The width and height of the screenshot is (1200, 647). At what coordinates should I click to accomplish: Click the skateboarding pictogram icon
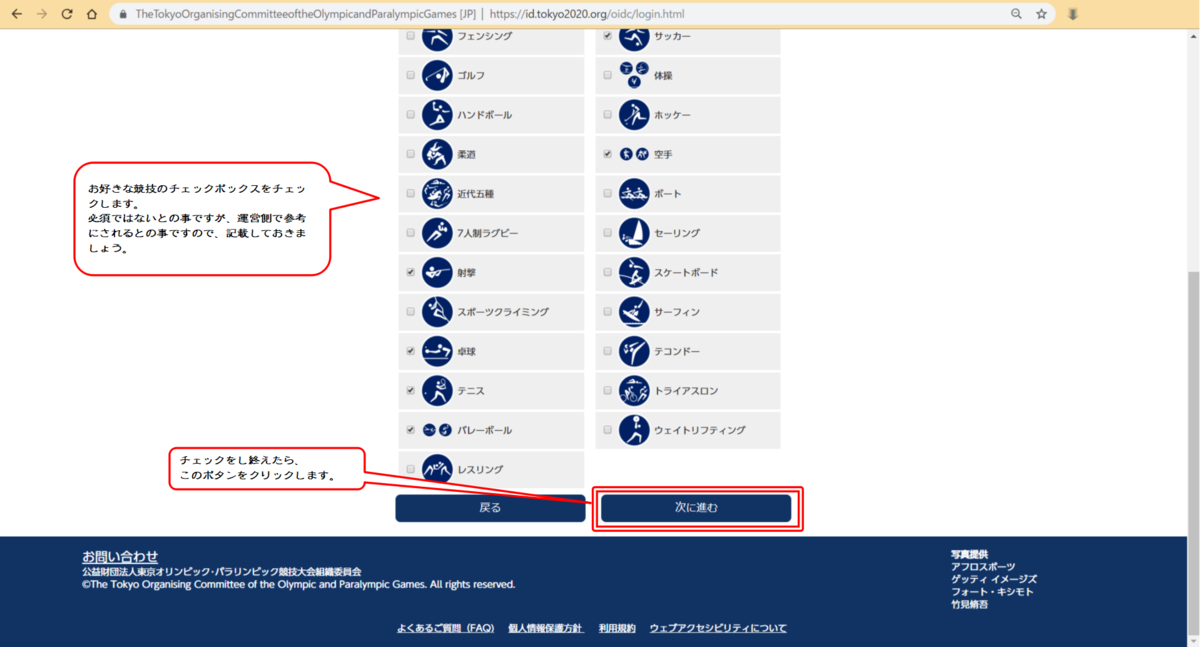(634, 273)
